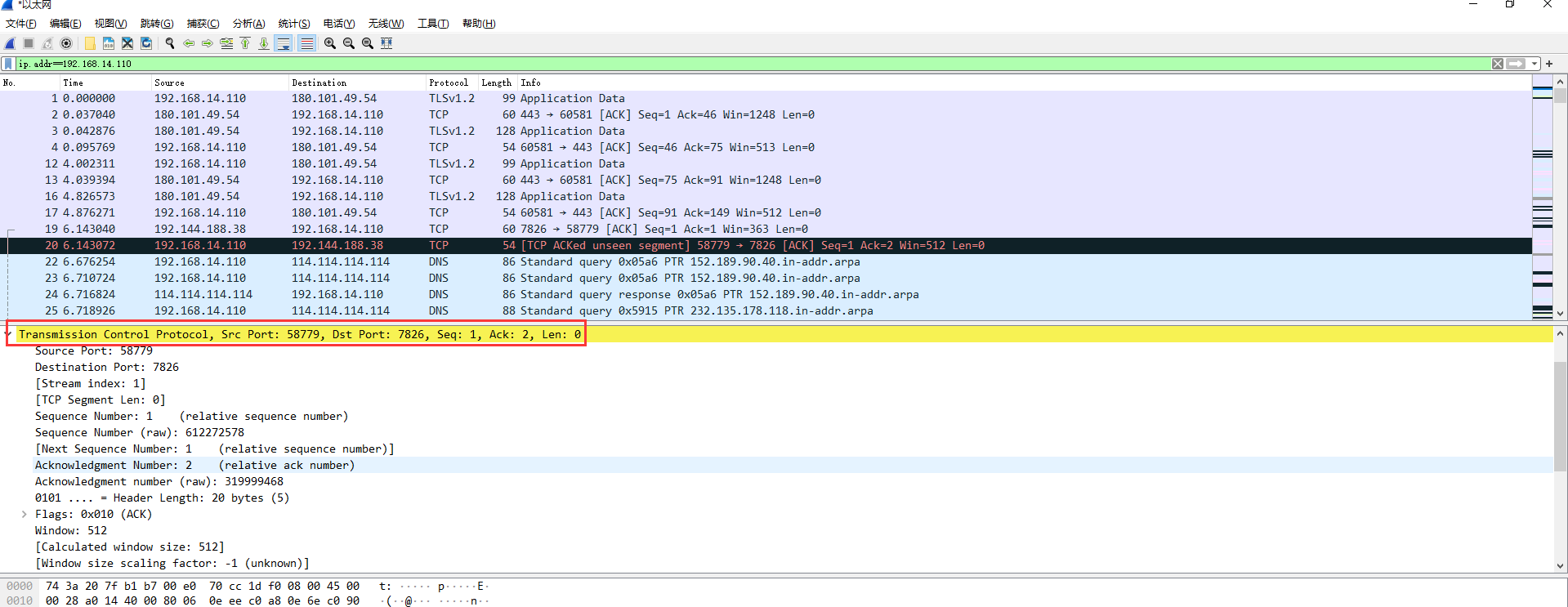Start capture with the shark fin icon
1568x607 pixels.
coord(10,43)
